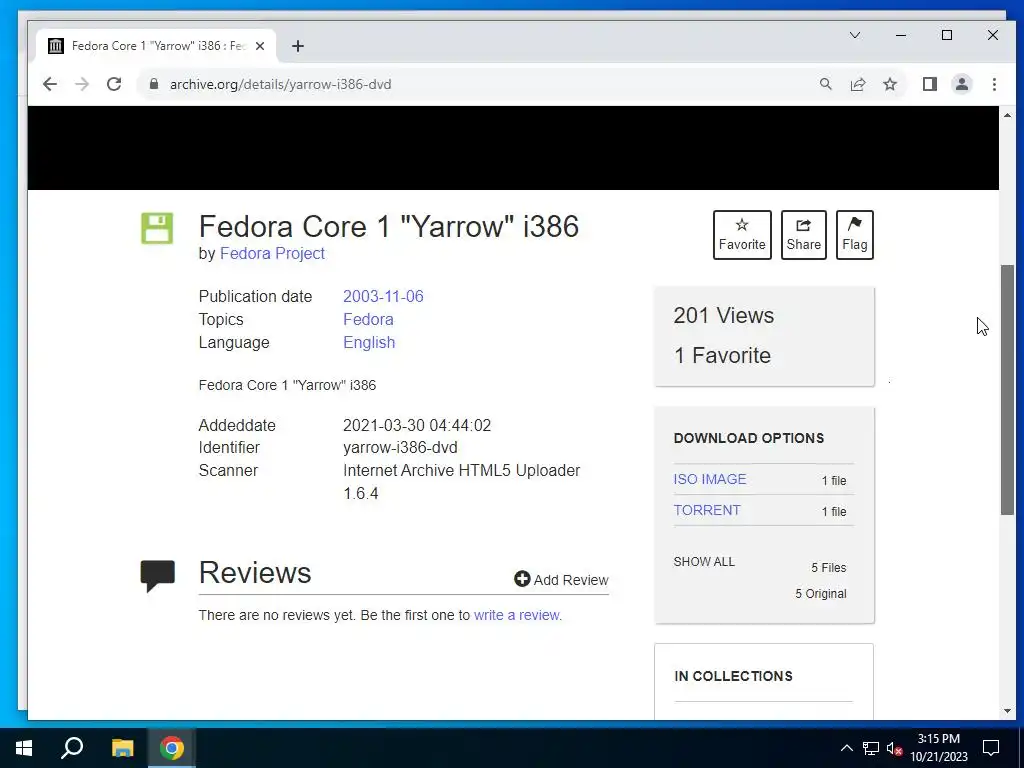Image resolution: width=1024 pixels, height=768 pixels.
Task: Open Chrome side panel
Action: [929, 84]
